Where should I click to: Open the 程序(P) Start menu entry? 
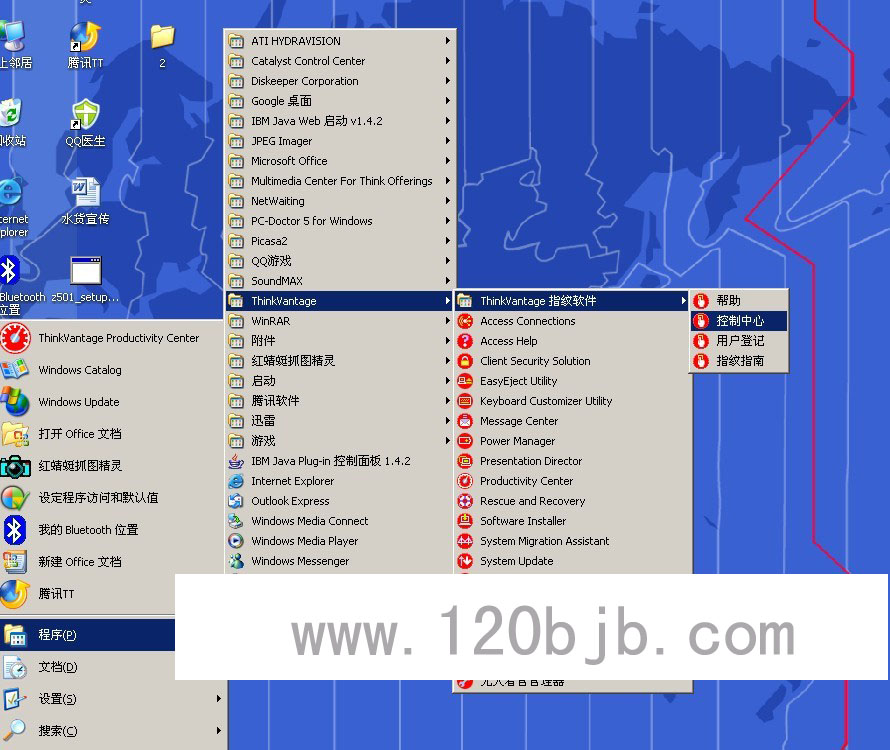pos(88,635)
